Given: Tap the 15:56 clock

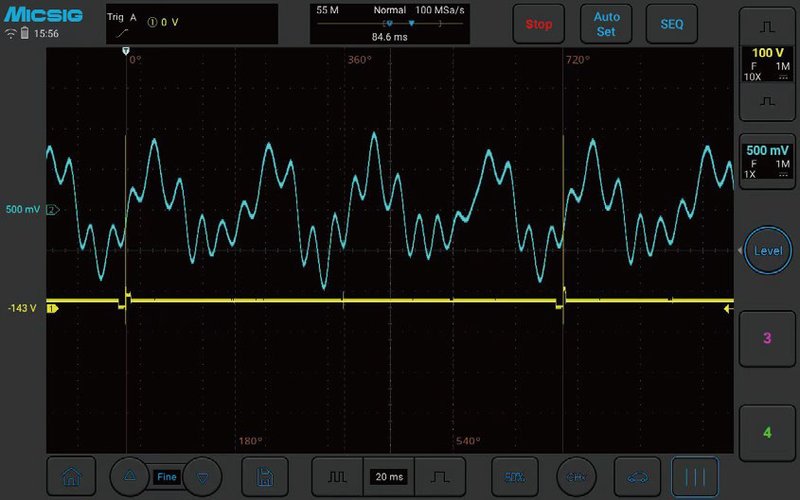Looking at the screenshot, I should point(46,34).
